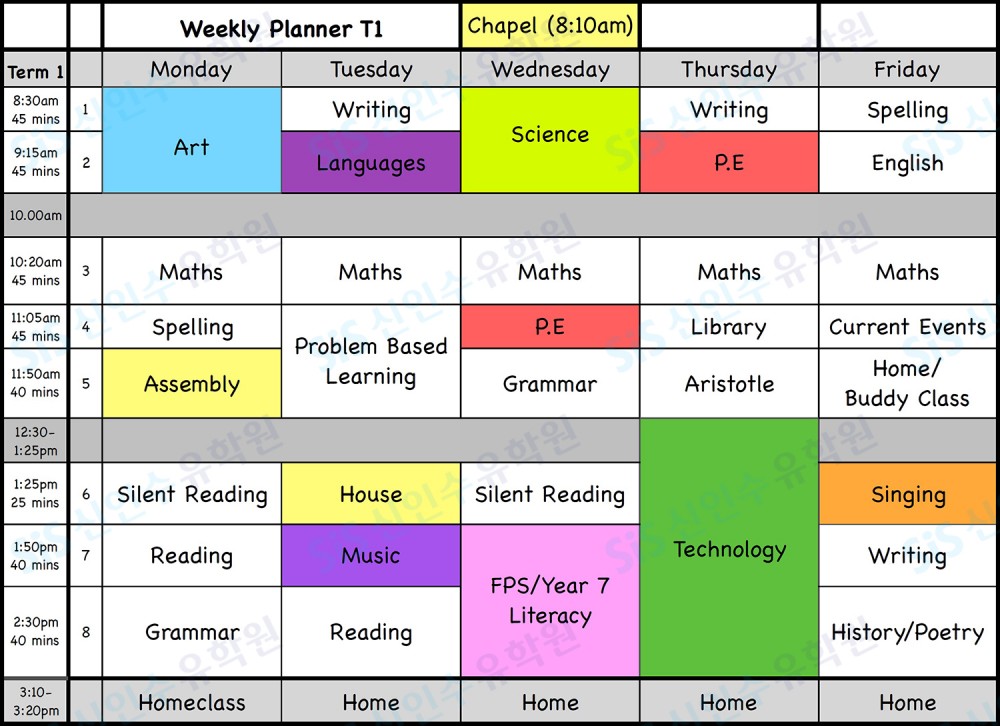Viewport: 1000px width, 726px height.
Task: Select the Problem Based Learning cell
Action: tap(371, 361)
